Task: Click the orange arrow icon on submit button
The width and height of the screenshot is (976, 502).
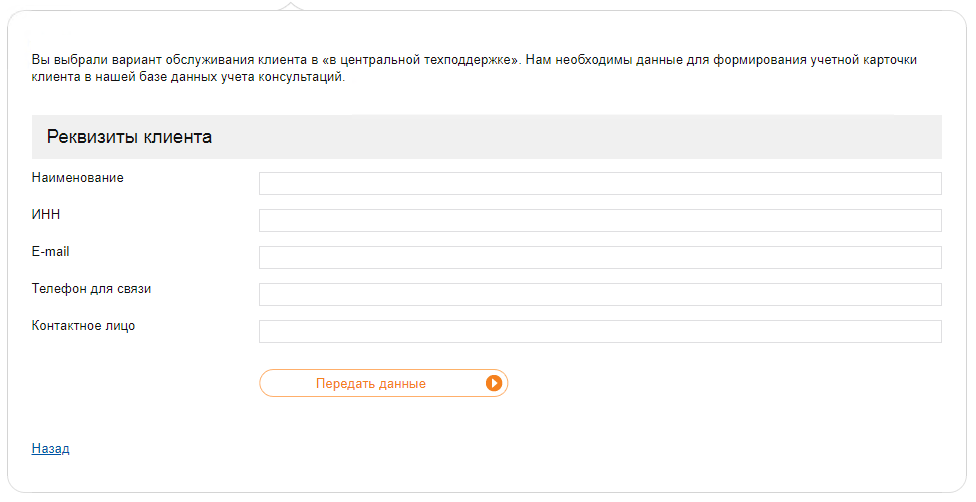Action: [x=494, y=383]
